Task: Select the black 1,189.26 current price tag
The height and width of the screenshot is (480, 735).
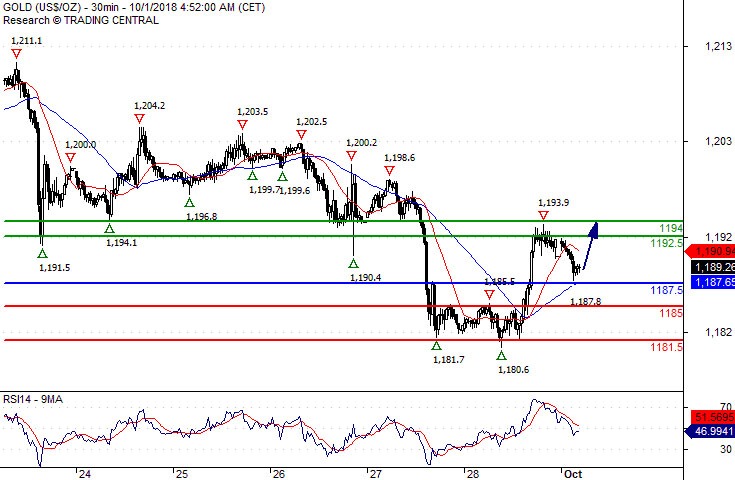Action: pos(713,267)
